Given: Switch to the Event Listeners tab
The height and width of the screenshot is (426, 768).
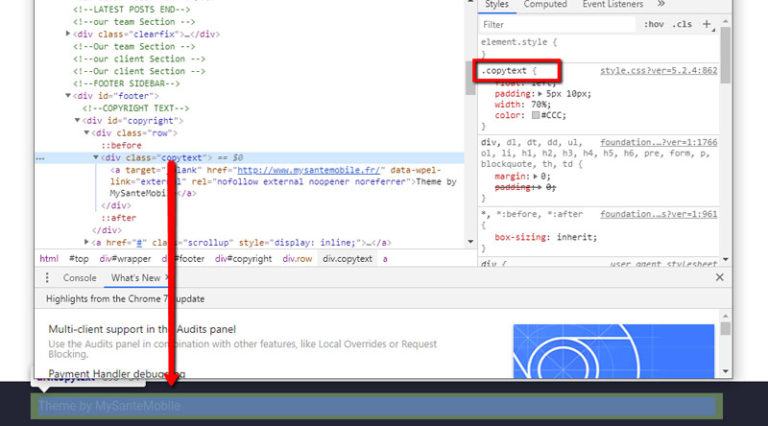Looking at the screenshot, I should coord(612,5).
